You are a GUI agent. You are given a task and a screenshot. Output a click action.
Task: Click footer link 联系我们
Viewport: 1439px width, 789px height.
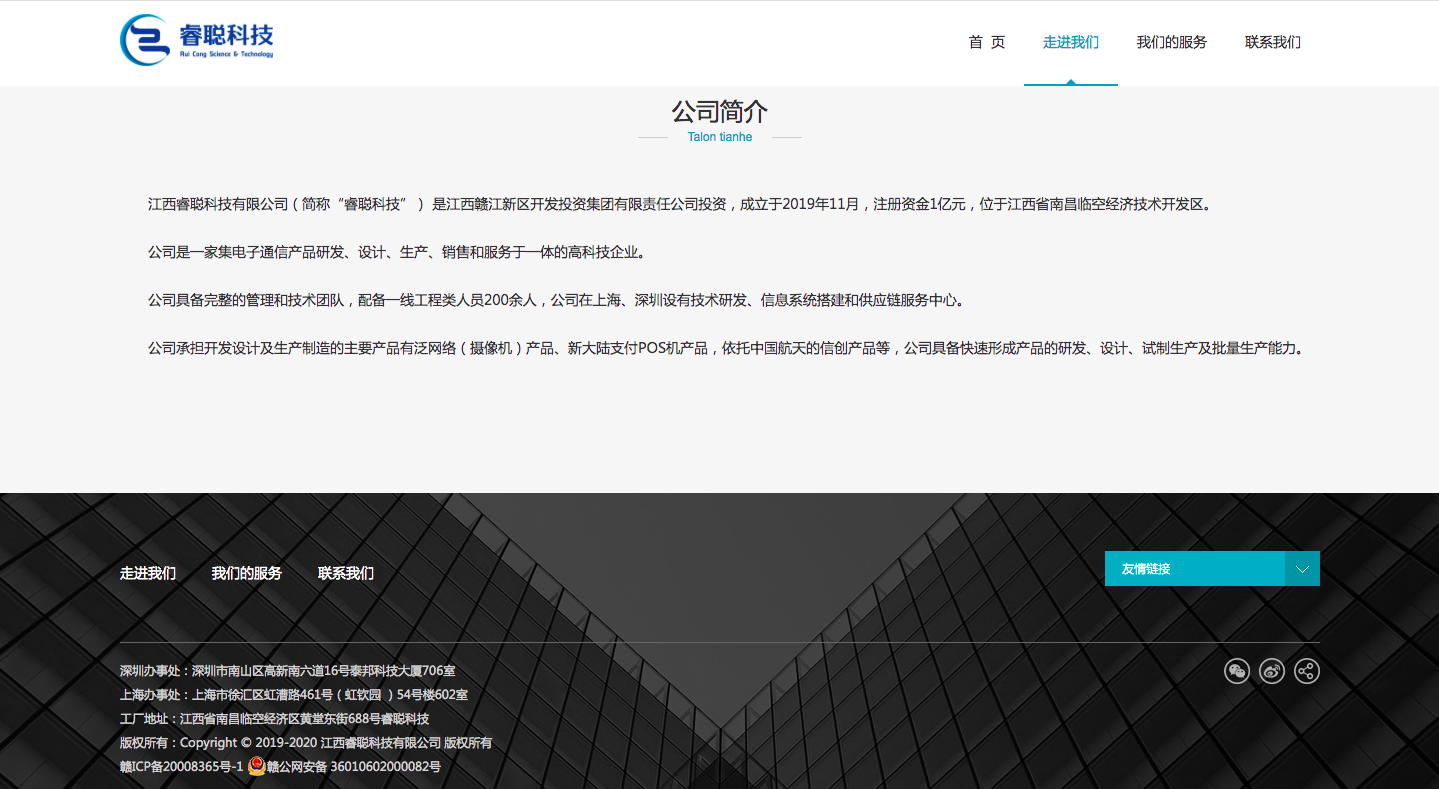click(346, 573)
